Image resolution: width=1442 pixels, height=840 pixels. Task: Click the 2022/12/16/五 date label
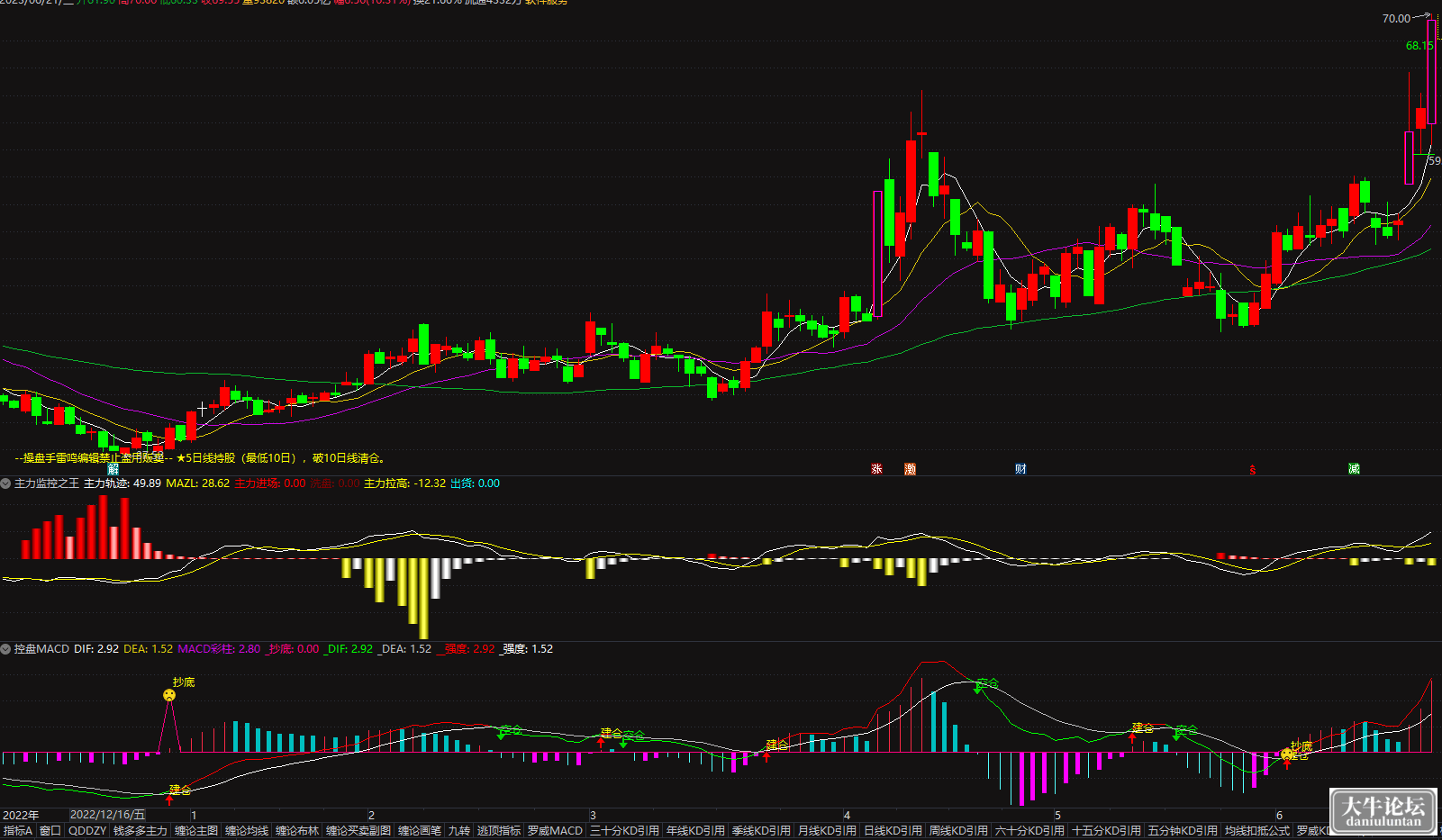point(107,815)
